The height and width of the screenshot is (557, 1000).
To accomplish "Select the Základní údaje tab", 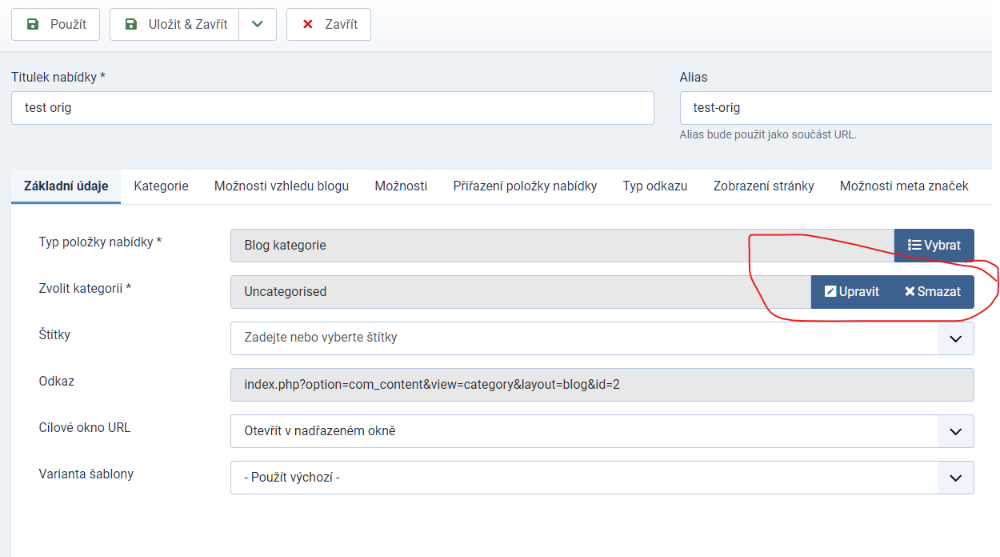I will coord(66,186).
